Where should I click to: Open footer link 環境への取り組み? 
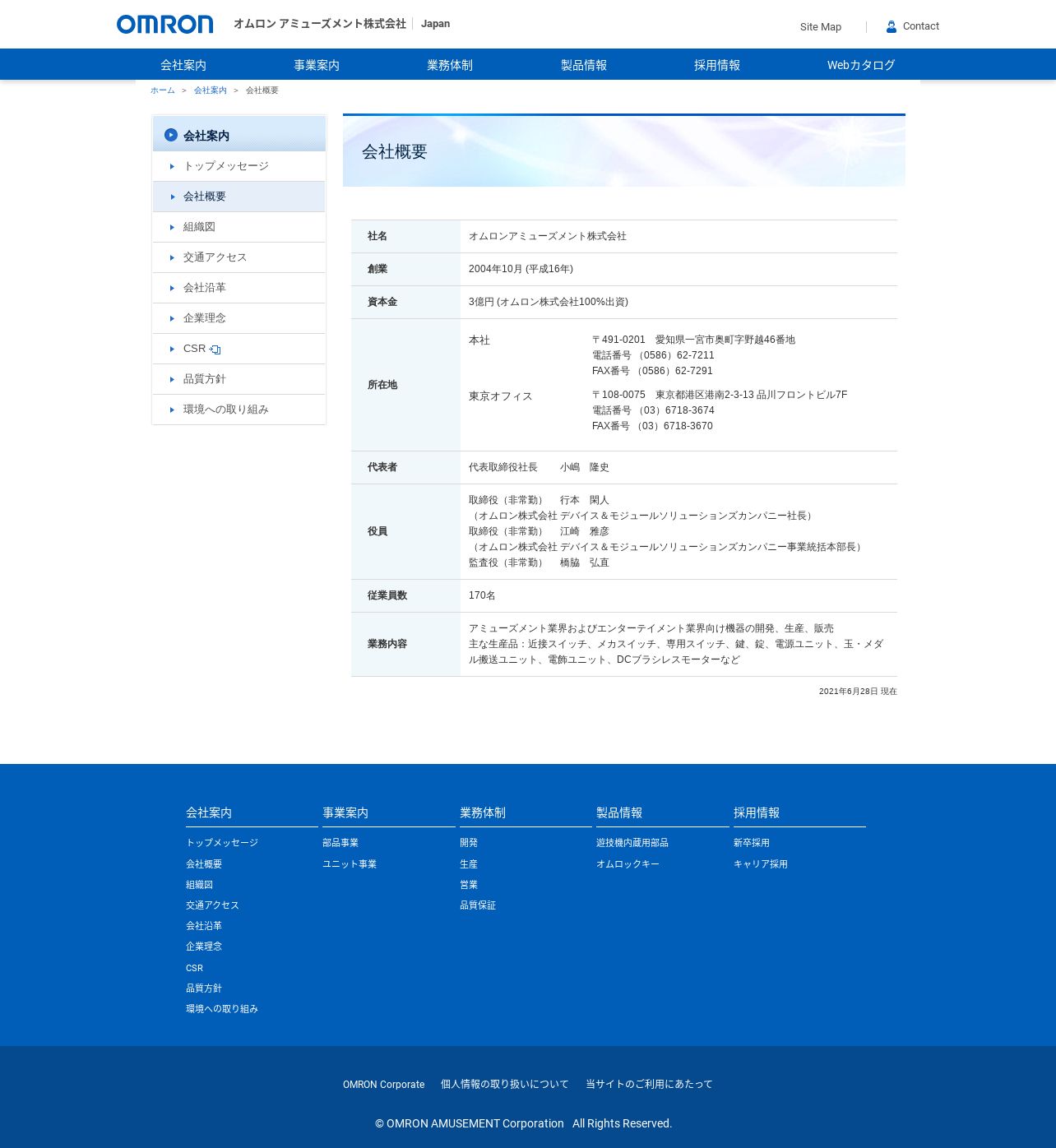222,1009
